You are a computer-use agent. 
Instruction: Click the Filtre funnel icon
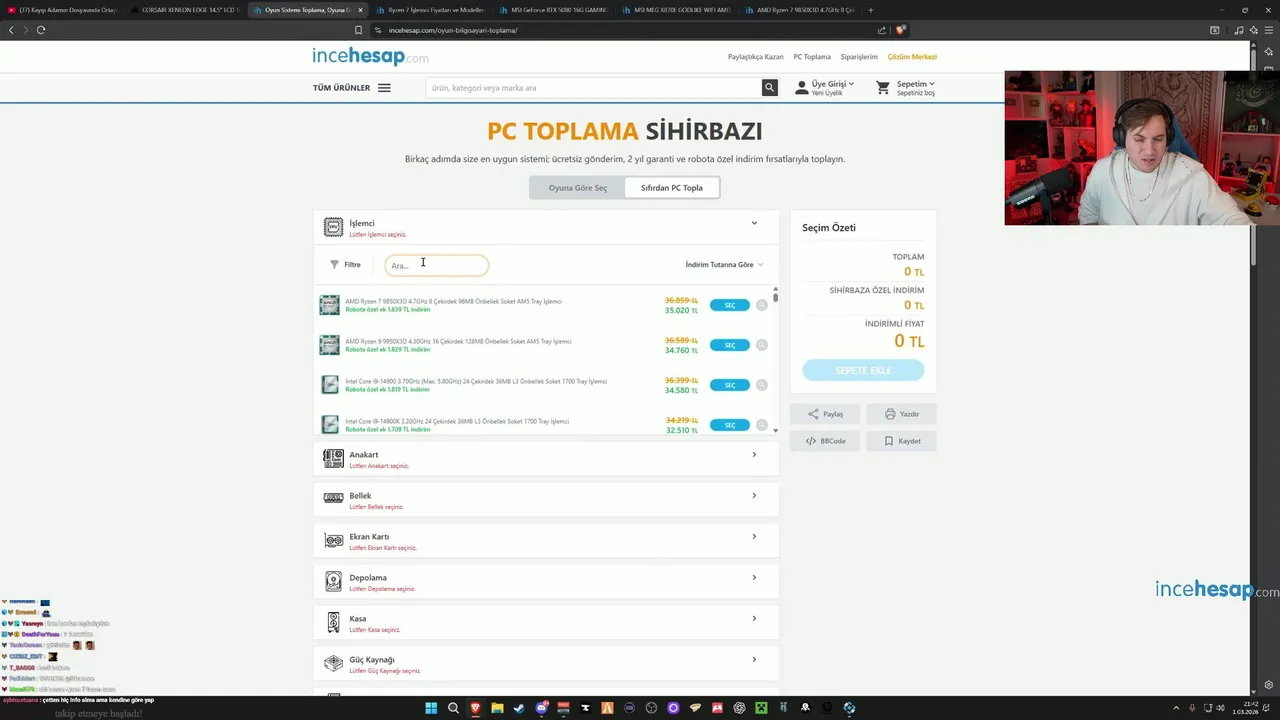[335, 265]
